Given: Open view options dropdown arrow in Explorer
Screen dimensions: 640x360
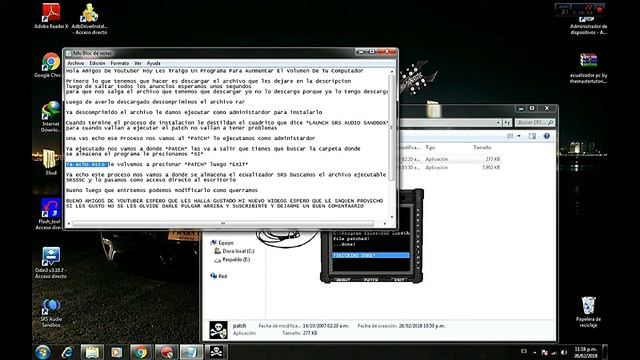Looking at the screenshot, I should (x=519, y=136).
